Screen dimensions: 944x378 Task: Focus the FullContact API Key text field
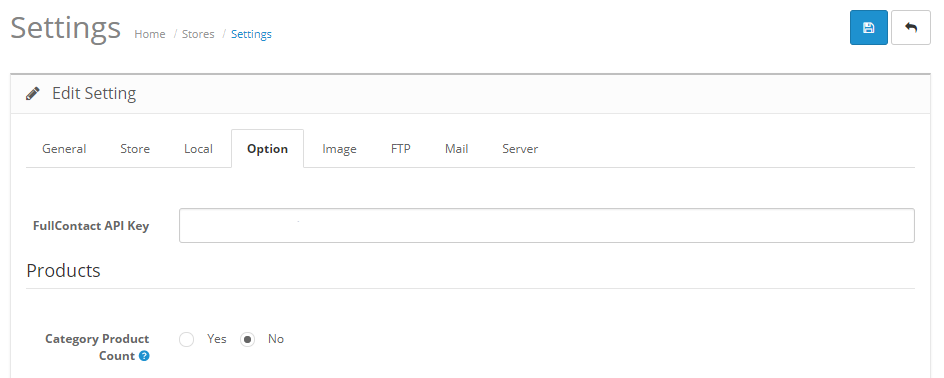tap(547, 226)
